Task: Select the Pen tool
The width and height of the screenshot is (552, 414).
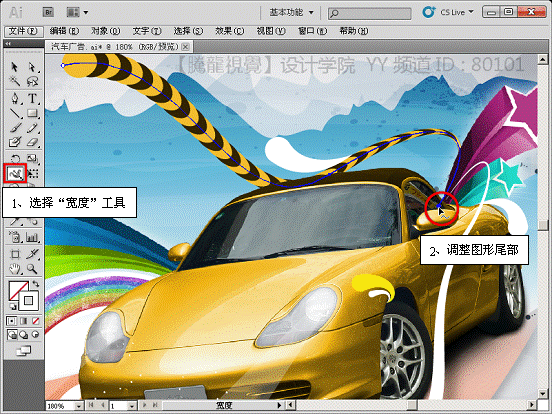Action: click(14, 98)
